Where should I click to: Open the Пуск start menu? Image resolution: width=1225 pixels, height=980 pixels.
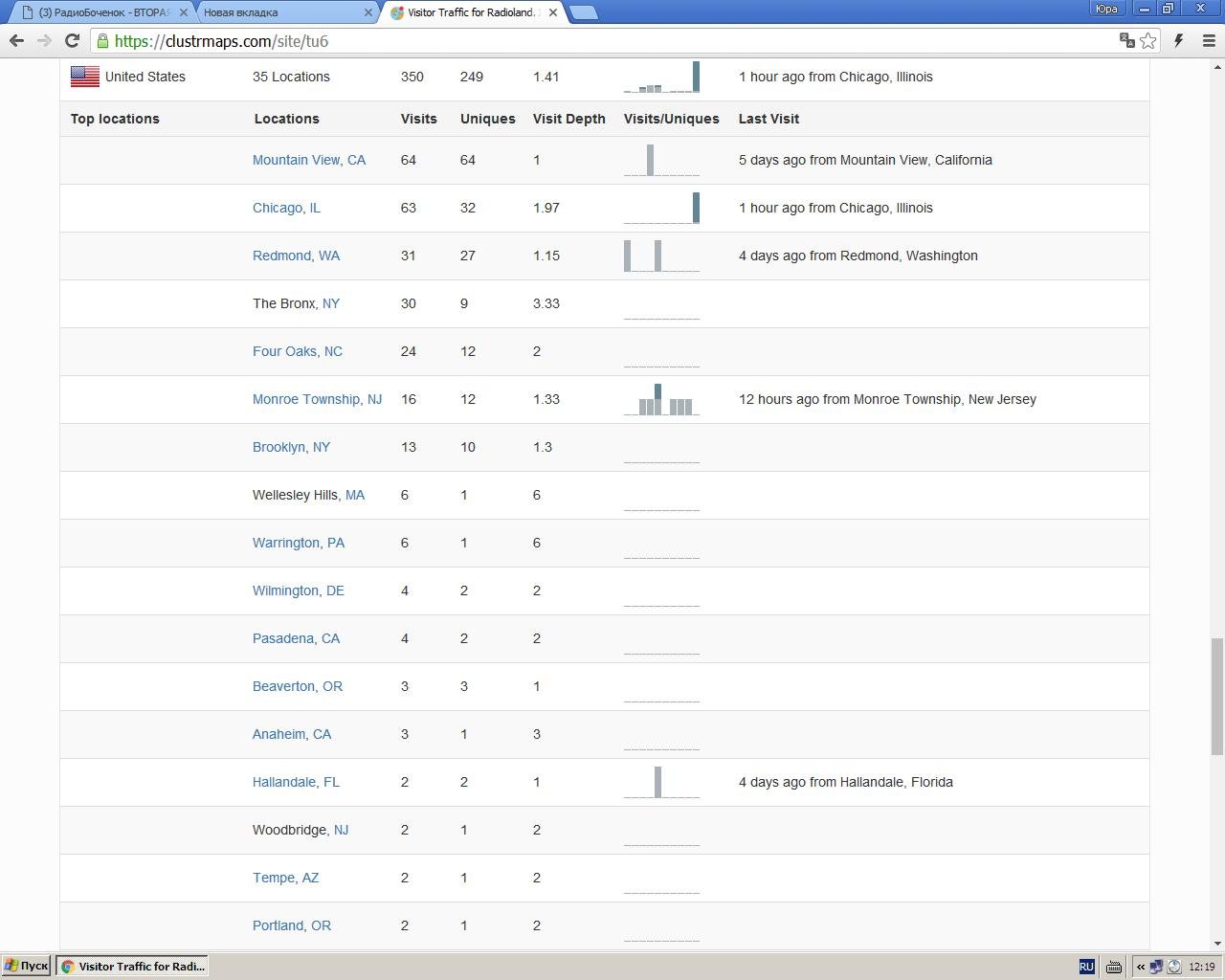click(x=26, y=967)
